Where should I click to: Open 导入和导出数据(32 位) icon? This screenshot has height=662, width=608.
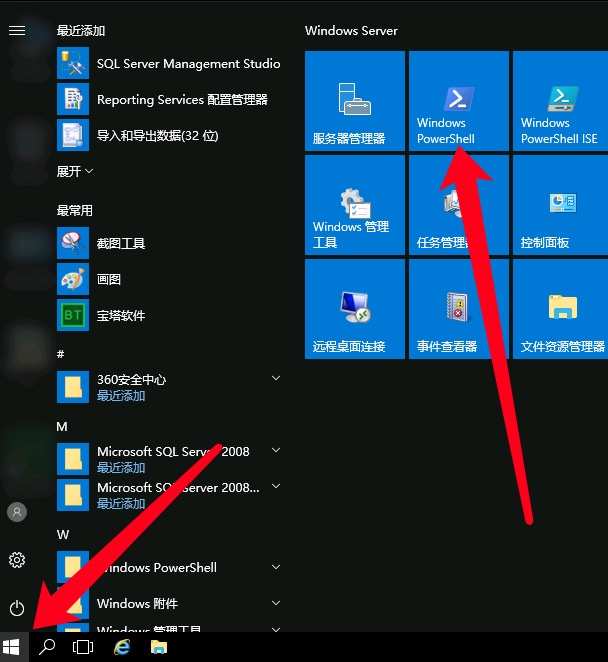point(73,135)
